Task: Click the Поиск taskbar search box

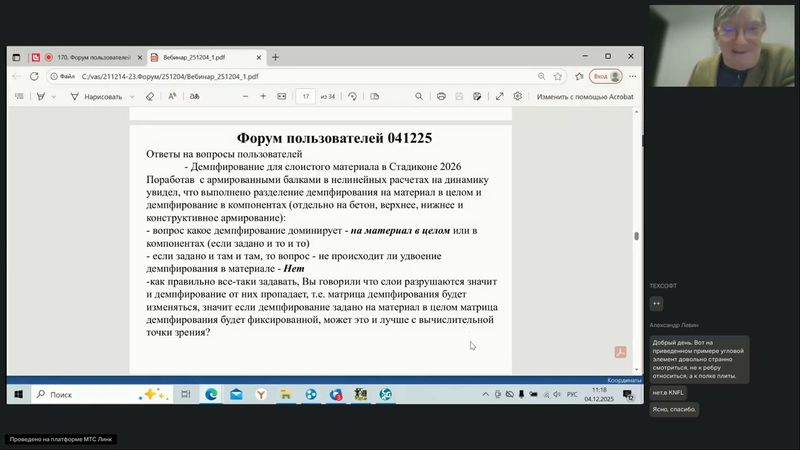Action: tap(102, 394)
